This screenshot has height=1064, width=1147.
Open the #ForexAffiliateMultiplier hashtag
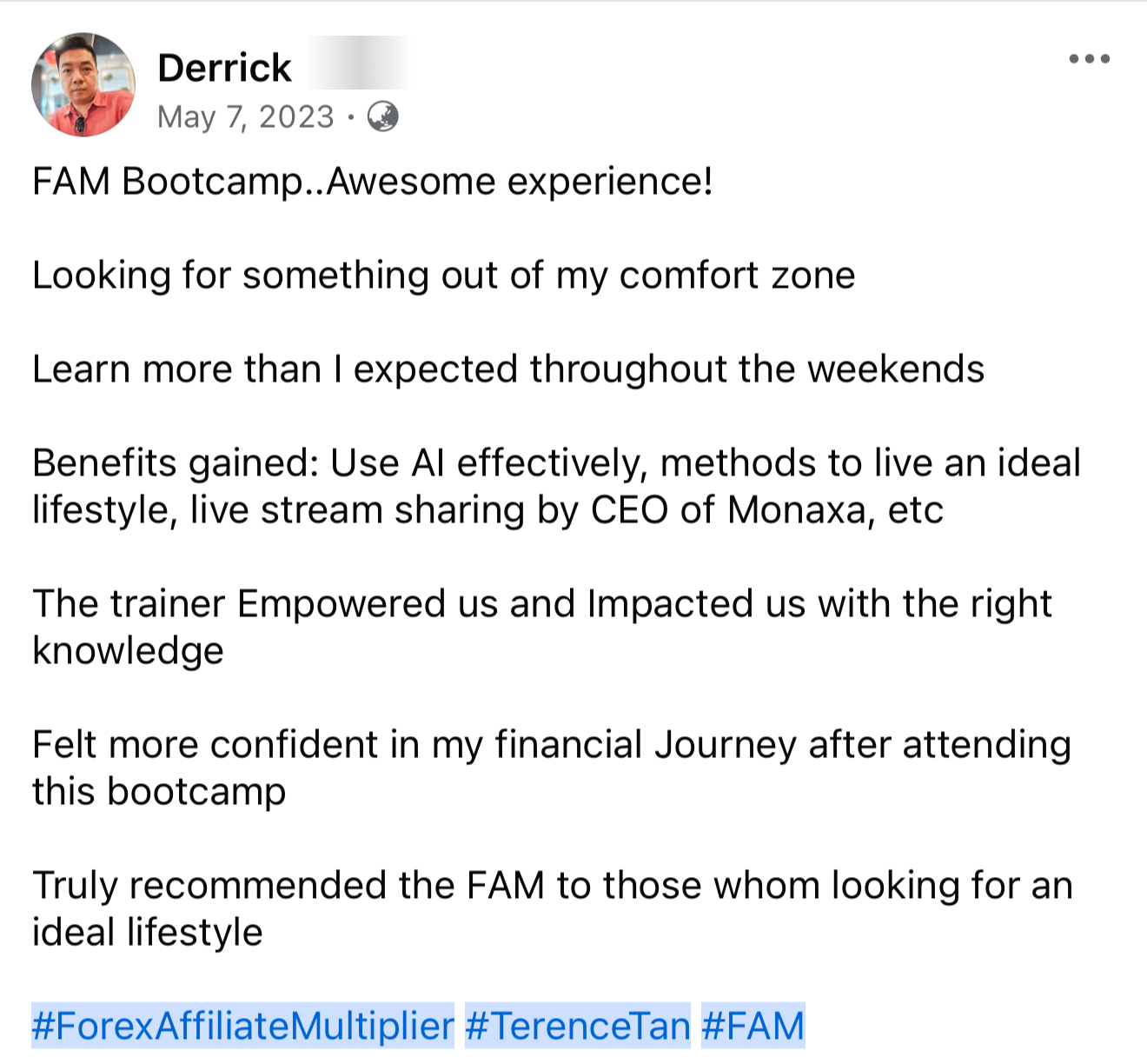coord(242,1026)
